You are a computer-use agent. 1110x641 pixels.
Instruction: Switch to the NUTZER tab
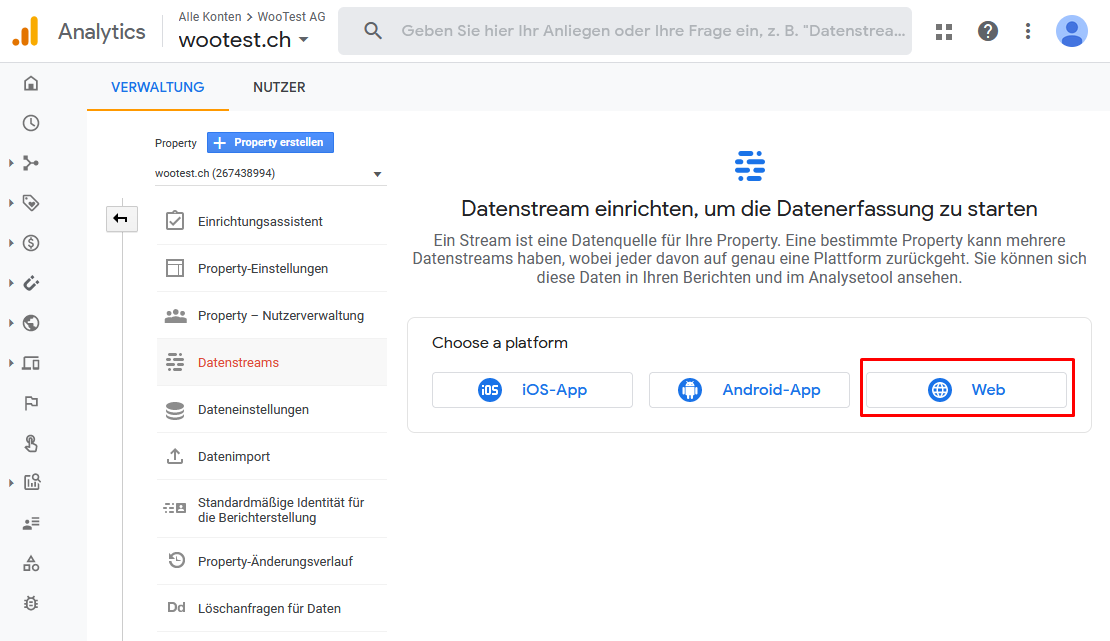279,87
